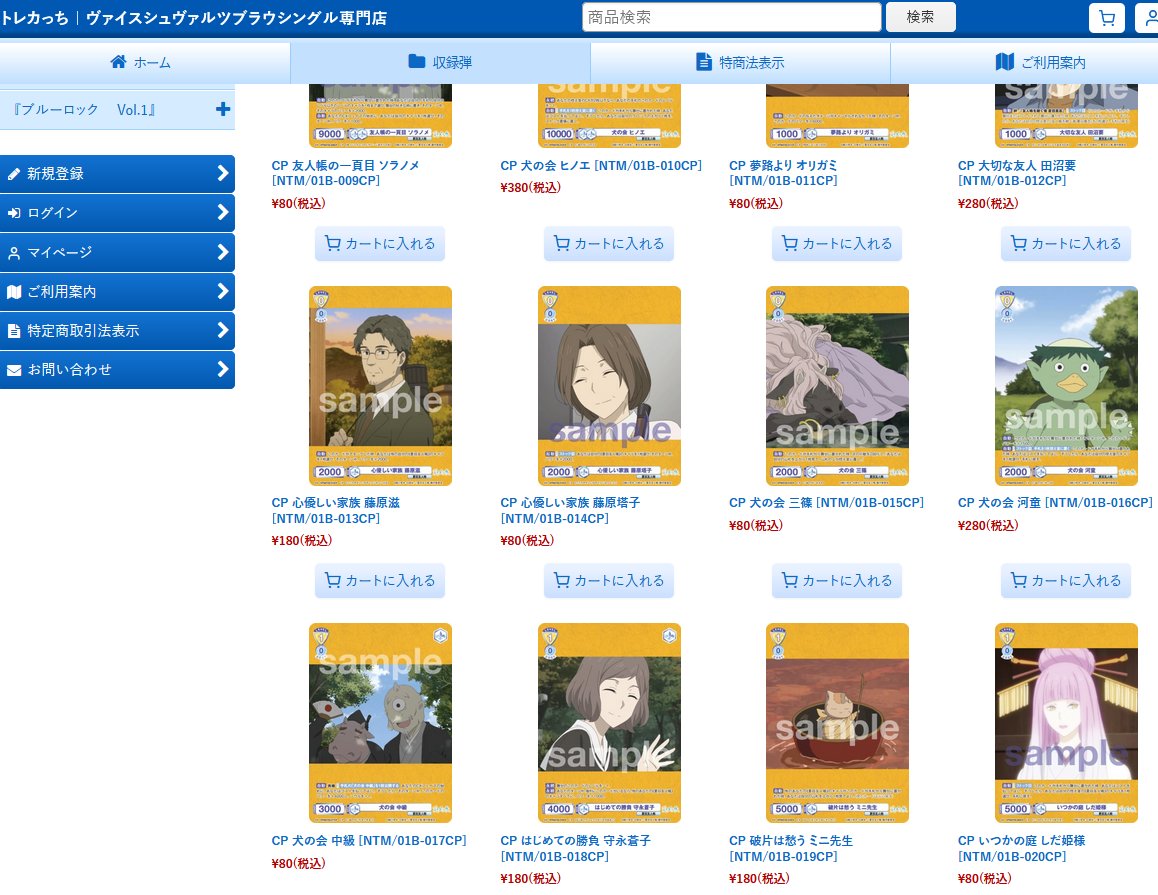
Task: Add 藤原塔子 NTM/01B-014CP to cart
Action: pos(609,581)
